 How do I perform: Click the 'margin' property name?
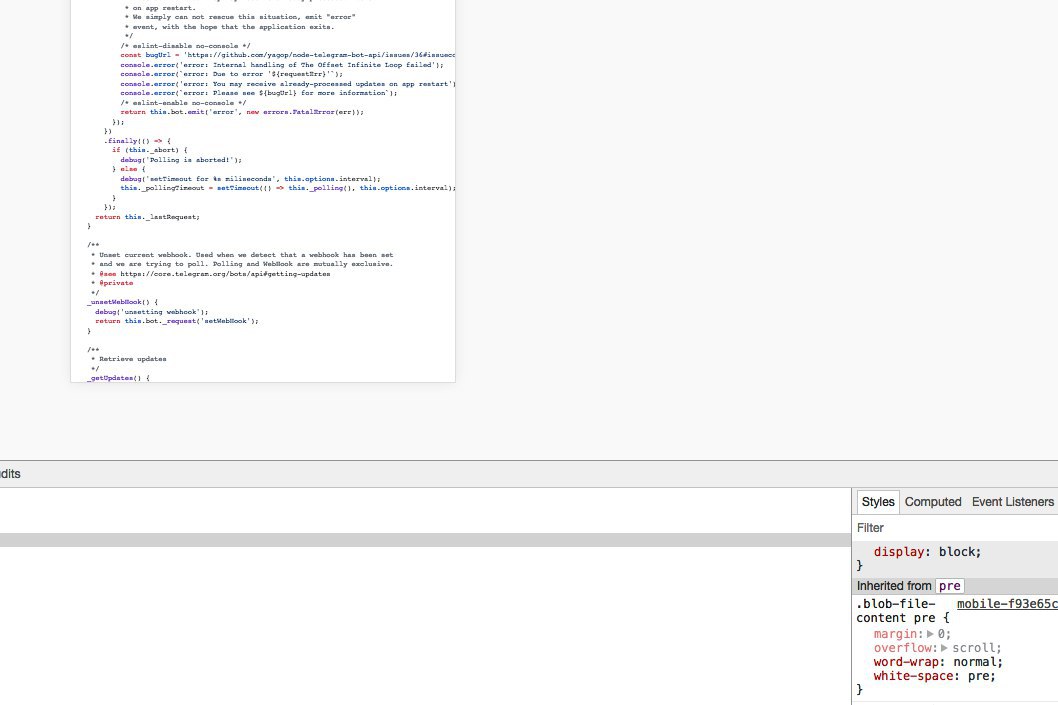[x=895, y=634]
